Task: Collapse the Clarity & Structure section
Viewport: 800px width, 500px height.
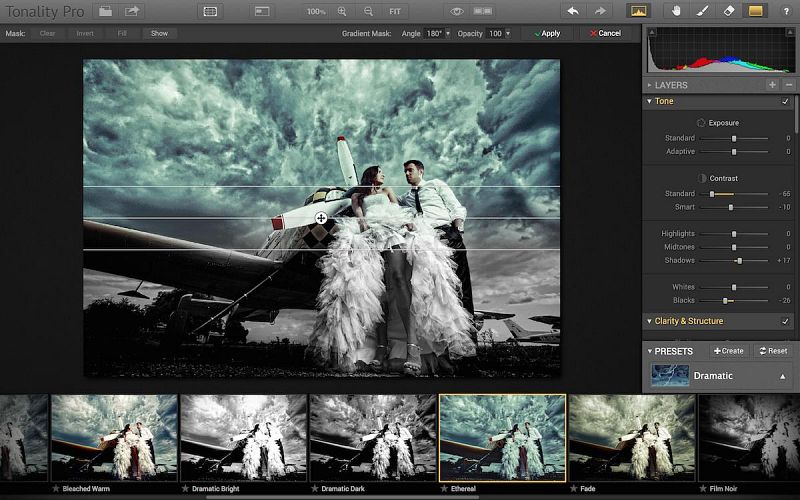Action: [649, 321]
